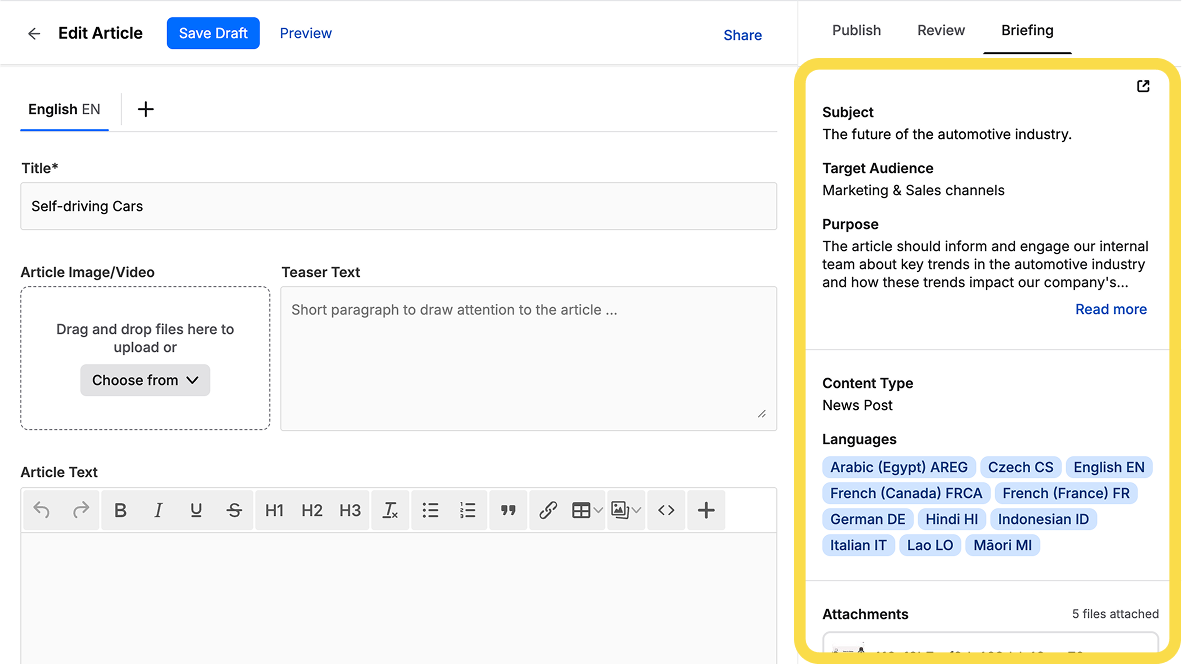The width and height of the screenshot is (1182, 664).
Task: Switch to the Publish tab
Action: click(x=856, y=30)
